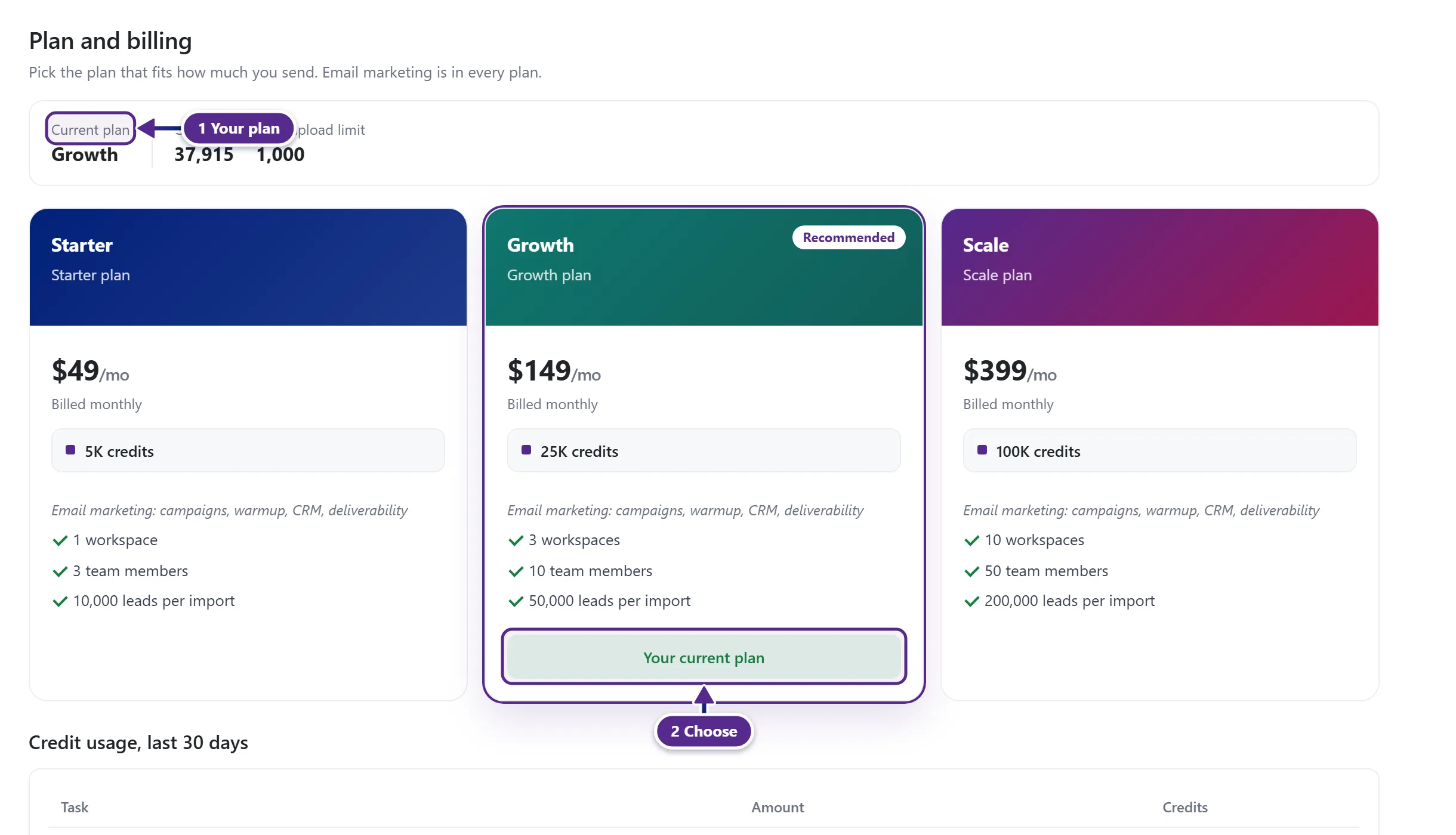Click the Recommended badge on Growth
Screen dimensions: 1456x835
pyautogui.click(x=848, y=237)
